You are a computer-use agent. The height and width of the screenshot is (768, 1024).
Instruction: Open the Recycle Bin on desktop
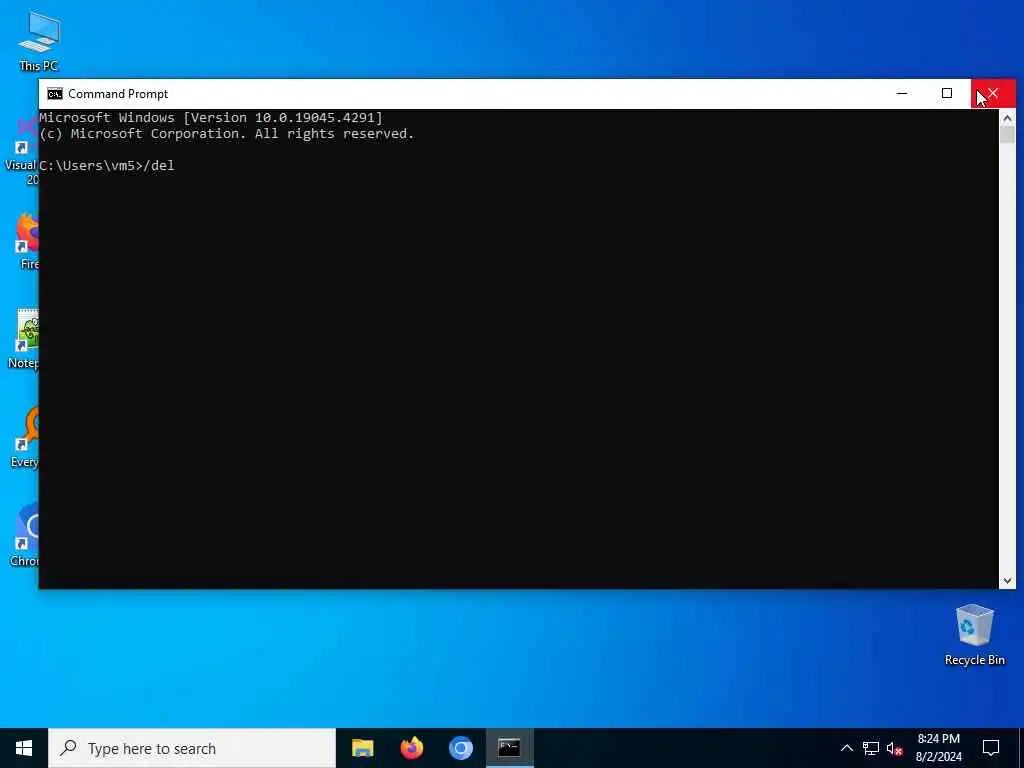[974, 634]
